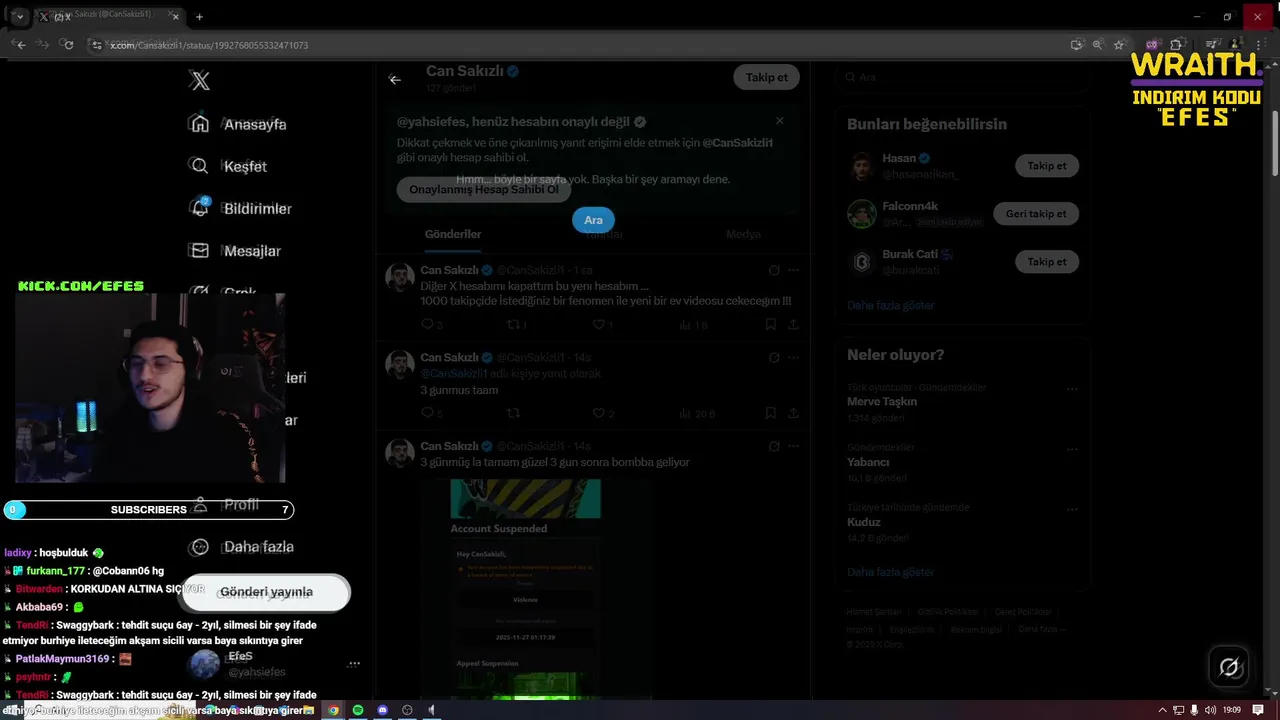View analytics of 'Diğer X hesabımı' post
This screenshot has height=720, width=1280.
(x=692, y=325)
